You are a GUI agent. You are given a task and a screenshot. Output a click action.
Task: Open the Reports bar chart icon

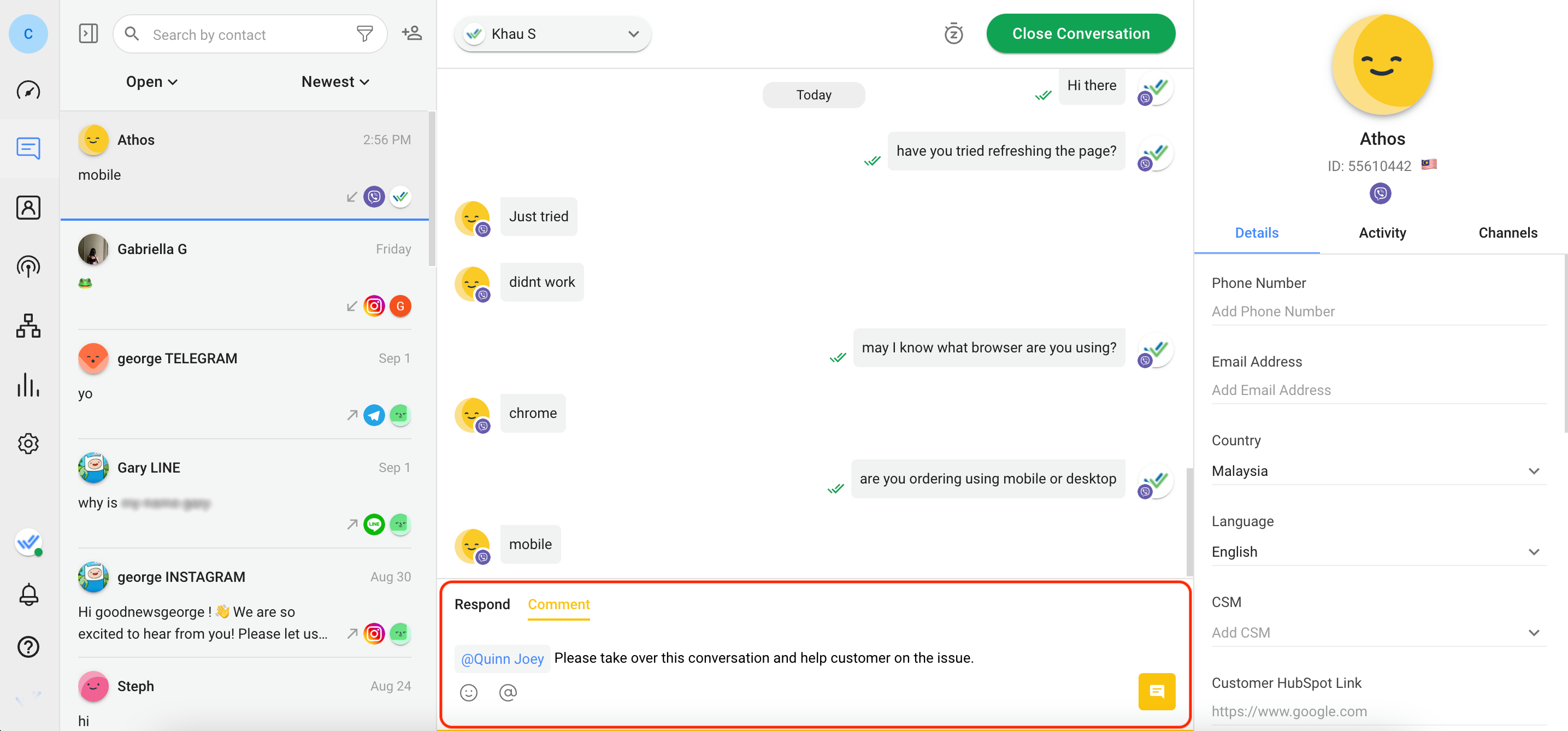click(28, 385)
